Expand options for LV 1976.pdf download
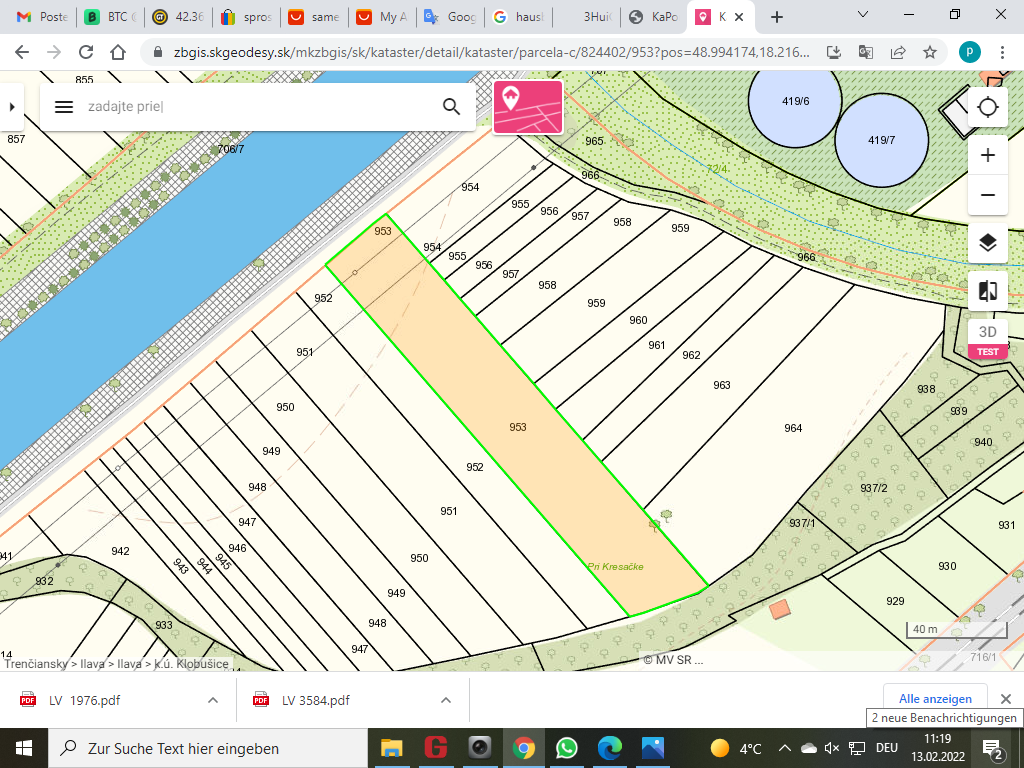1024x768 pixels. (213, 700)
